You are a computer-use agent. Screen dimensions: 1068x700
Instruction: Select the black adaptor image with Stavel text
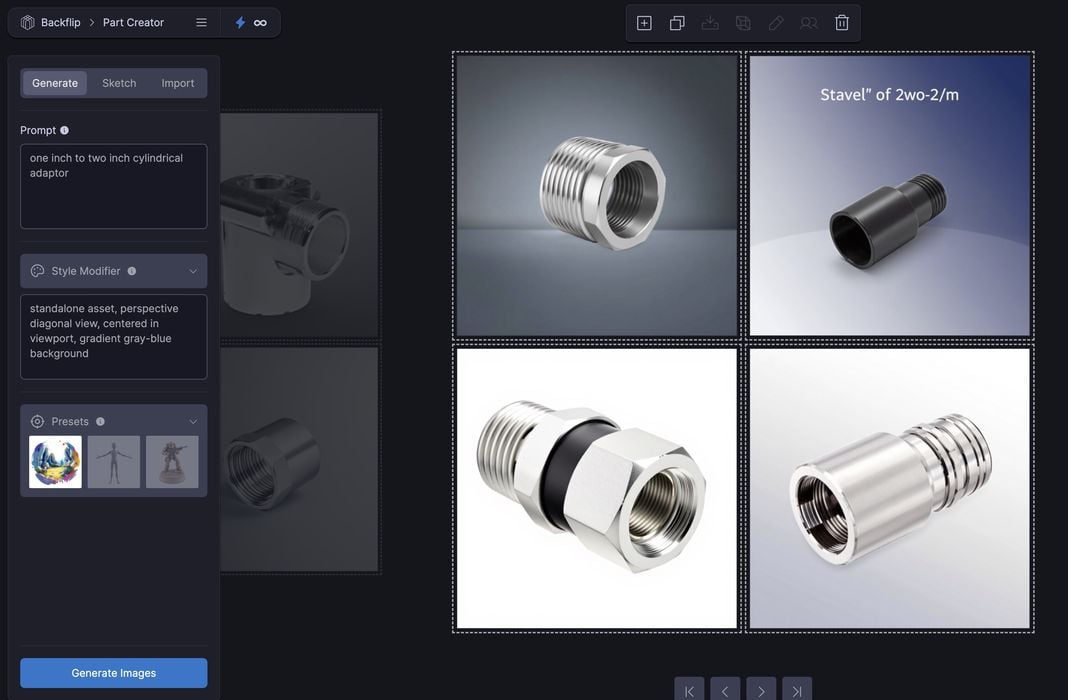[x=889, y=196]
